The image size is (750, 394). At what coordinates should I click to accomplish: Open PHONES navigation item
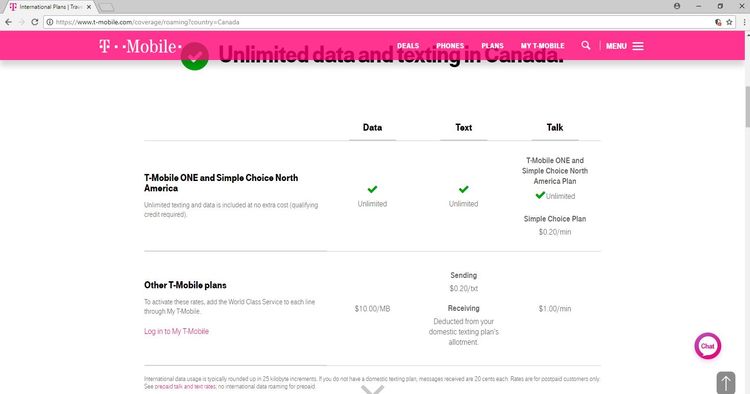point(450,46)
